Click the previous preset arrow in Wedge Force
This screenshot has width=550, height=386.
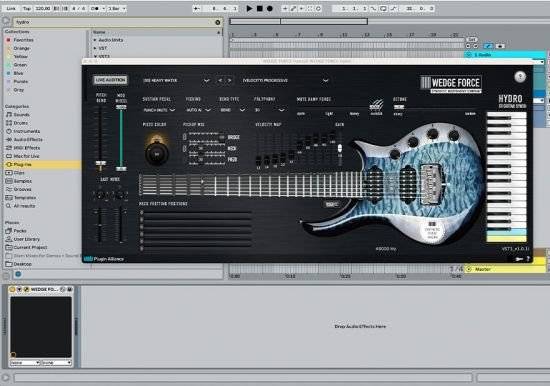[220, 80]
